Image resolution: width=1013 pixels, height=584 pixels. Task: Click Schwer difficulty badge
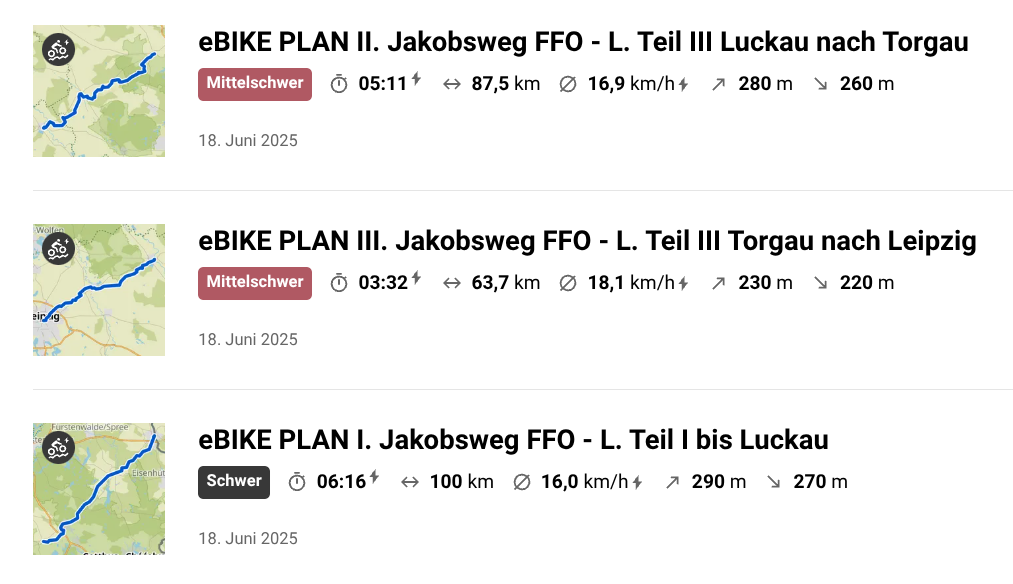[234, 482]
